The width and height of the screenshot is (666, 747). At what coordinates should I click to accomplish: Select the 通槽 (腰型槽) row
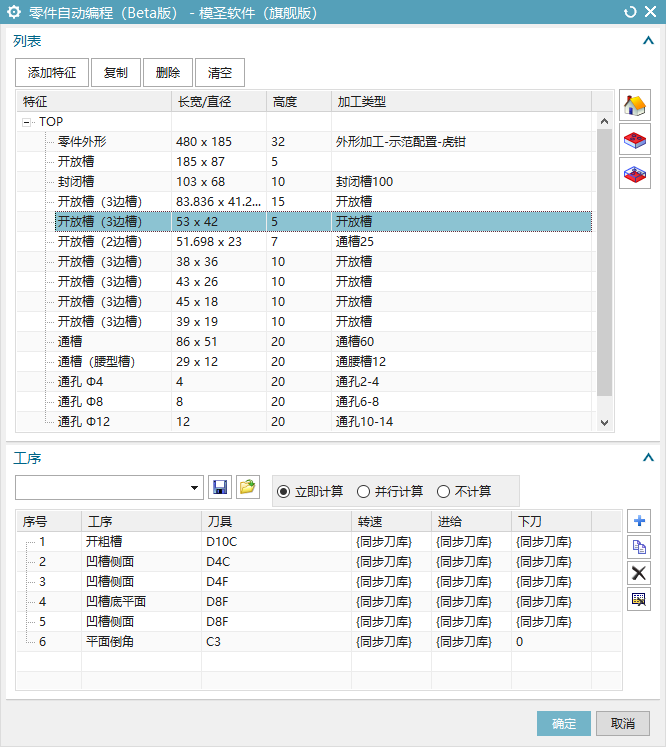tap(306, 362)
